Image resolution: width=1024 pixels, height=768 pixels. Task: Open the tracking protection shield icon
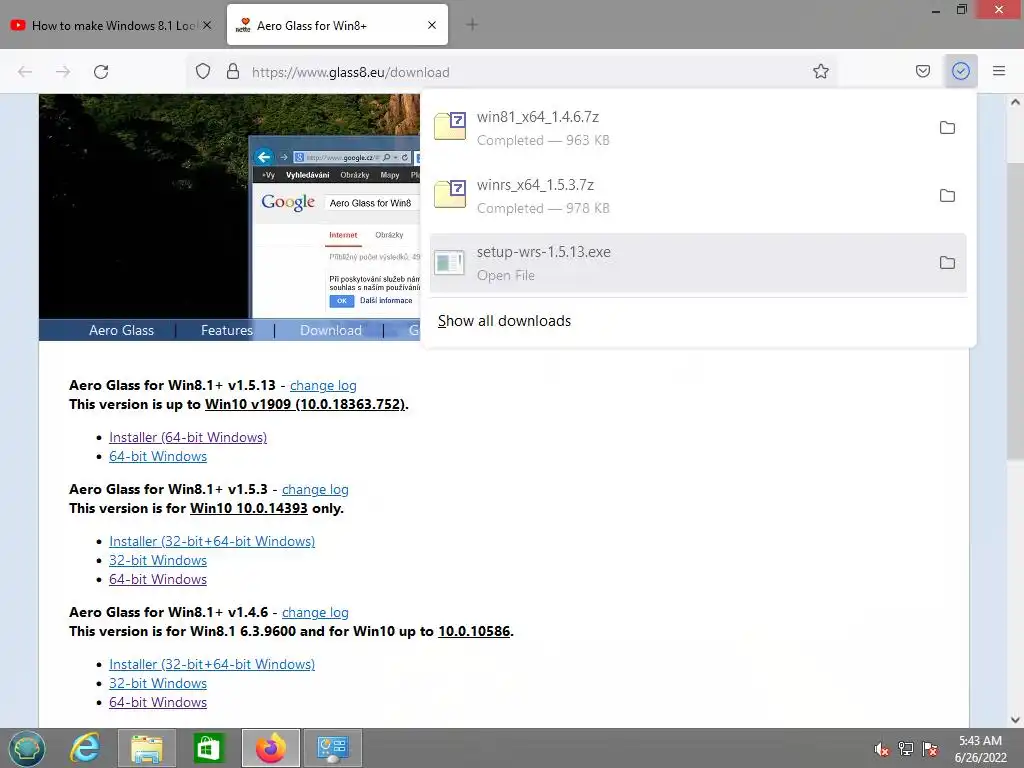203,72
